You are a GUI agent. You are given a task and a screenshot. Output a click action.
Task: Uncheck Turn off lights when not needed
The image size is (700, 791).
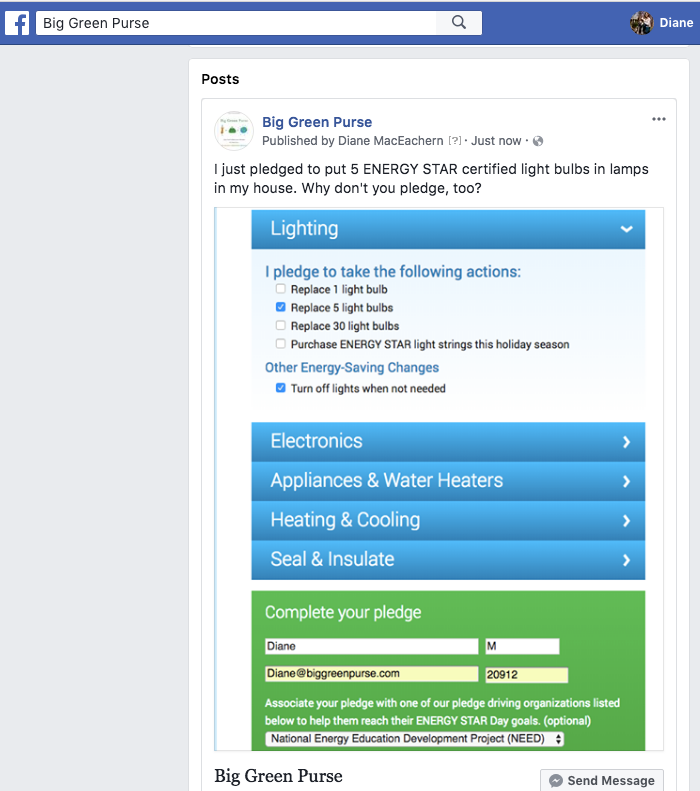pyautogui.click(x=280, y=388)
